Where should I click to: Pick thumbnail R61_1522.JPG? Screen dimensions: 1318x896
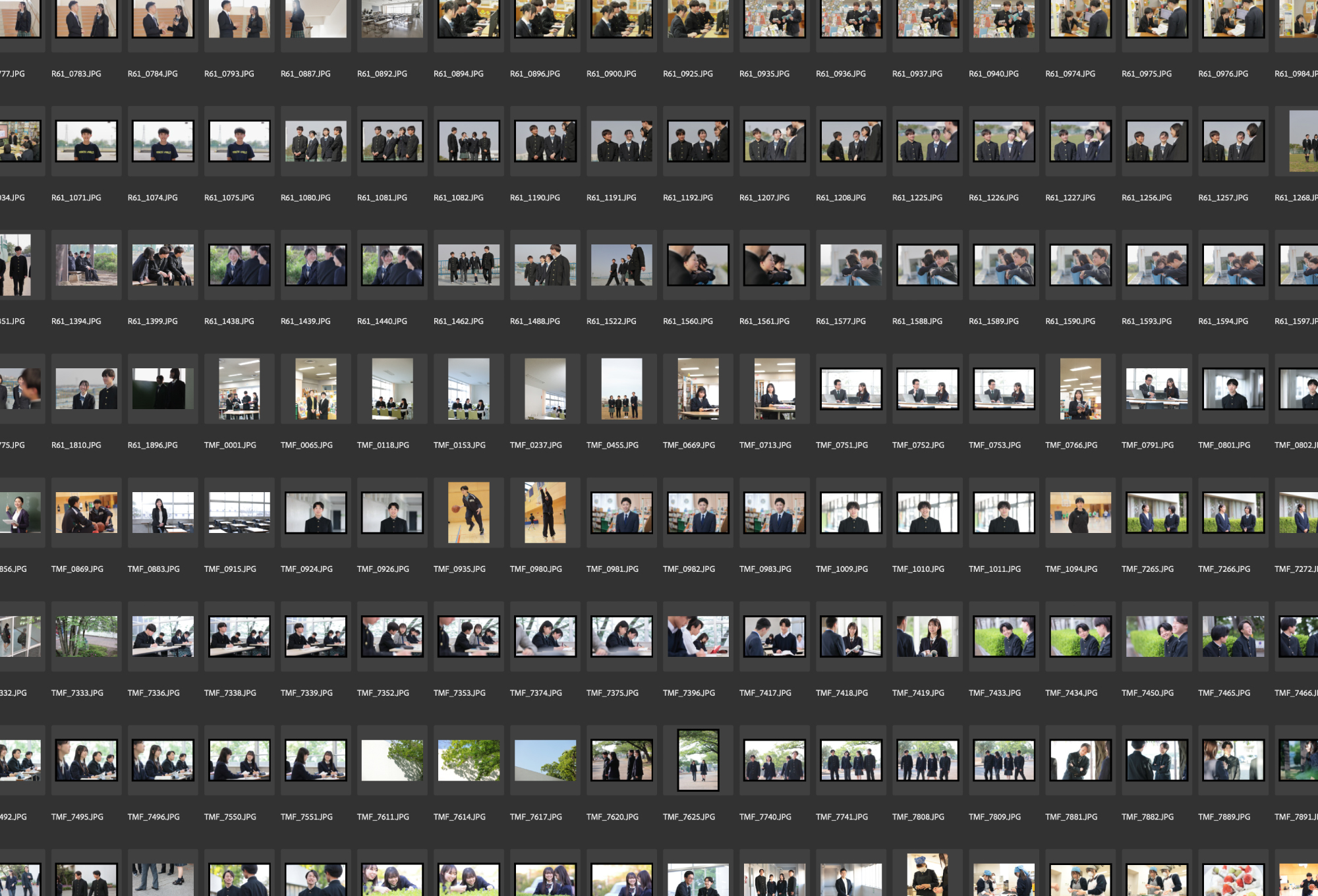[621, 265]
